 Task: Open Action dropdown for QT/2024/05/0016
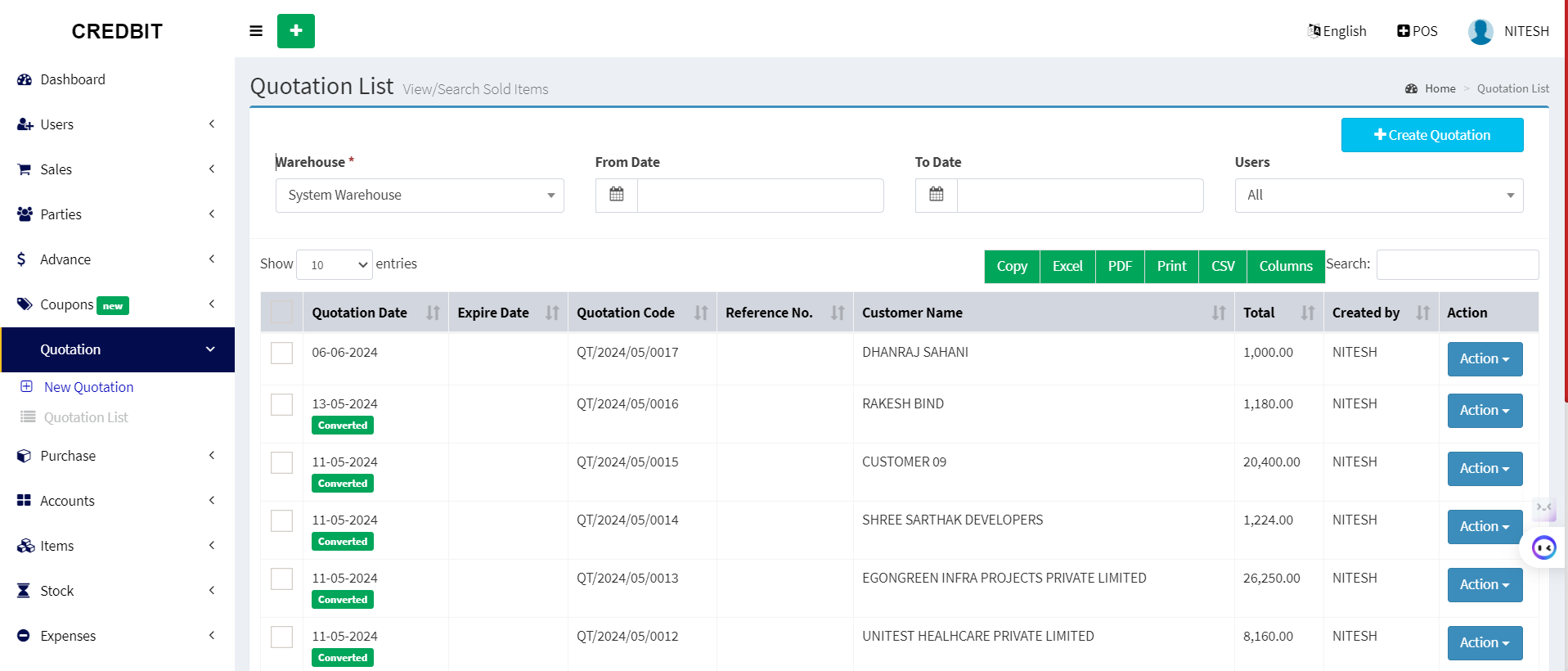[1485, 410]
